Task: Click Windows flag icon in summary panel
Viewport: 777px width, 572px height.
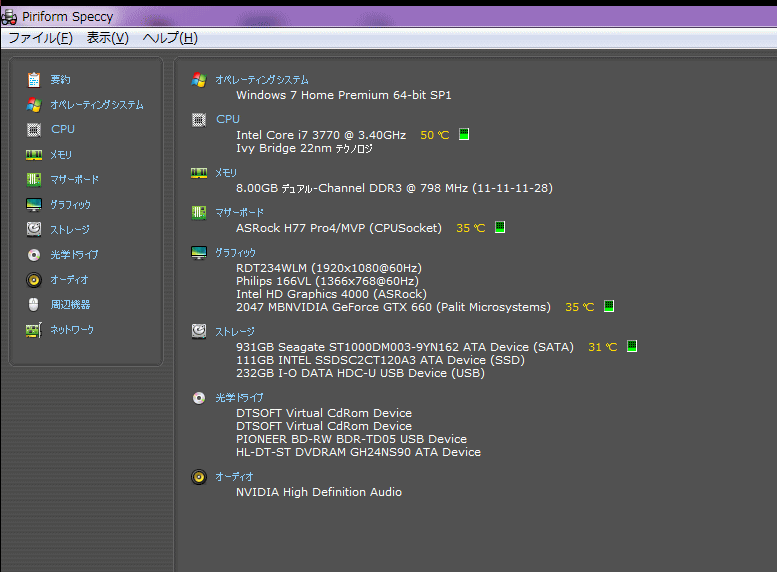Action: pos(199,80)
